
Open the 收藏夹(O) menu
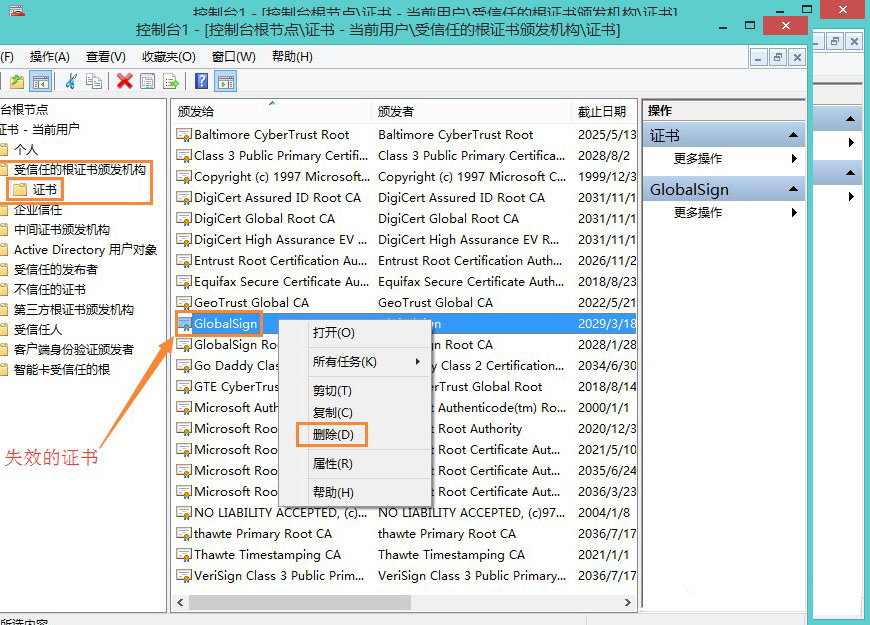(x=169, y=57)
